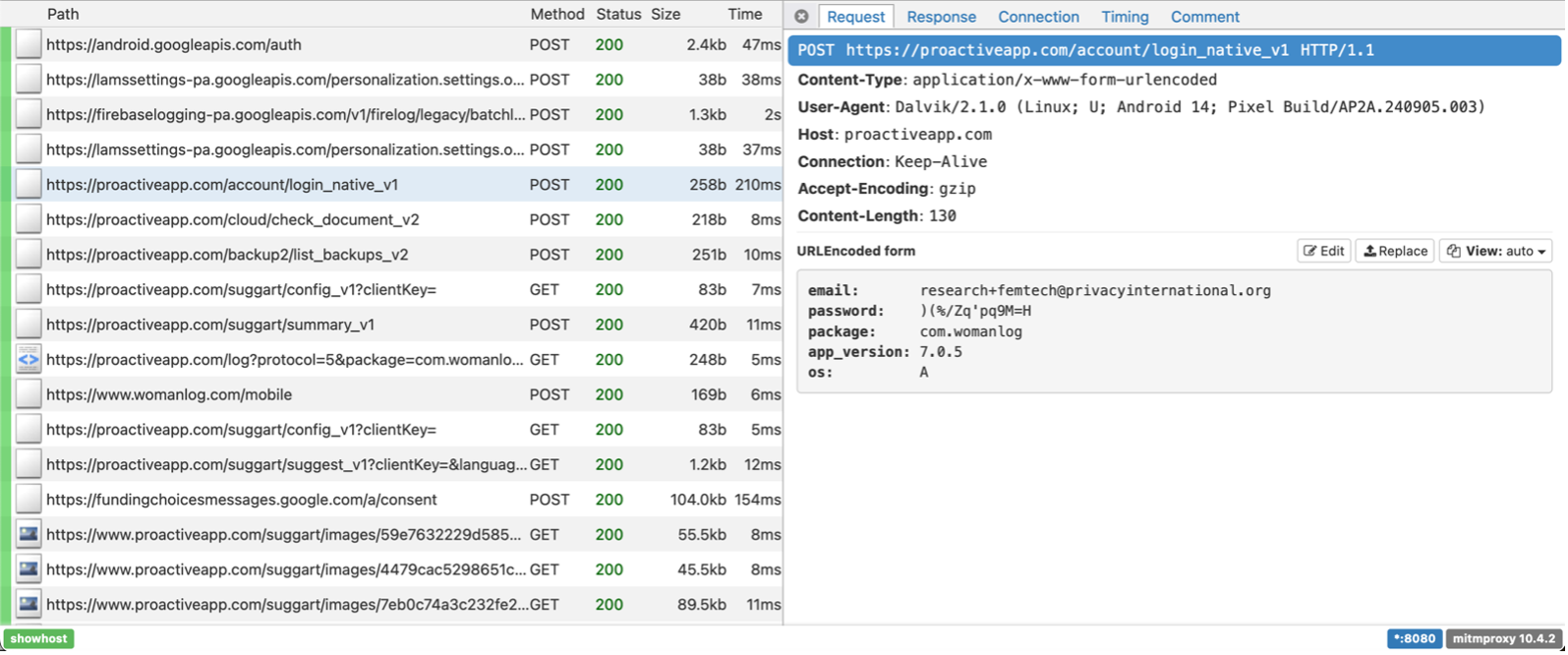Toggle the showhost option in the footer
The width and height of the screenshot is (1568, 655).
(39, 638)
